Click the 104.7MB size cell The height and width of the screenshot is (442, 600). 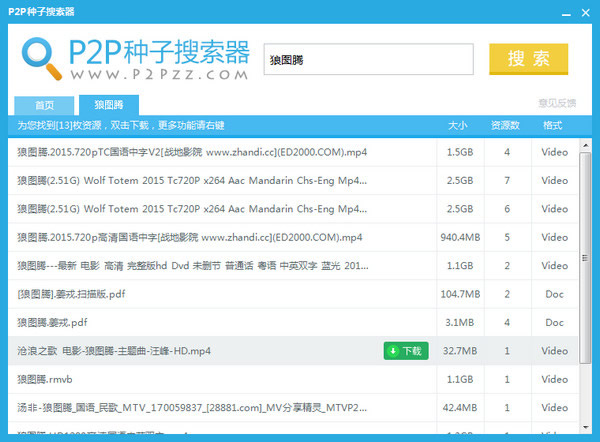pos(460,294)
